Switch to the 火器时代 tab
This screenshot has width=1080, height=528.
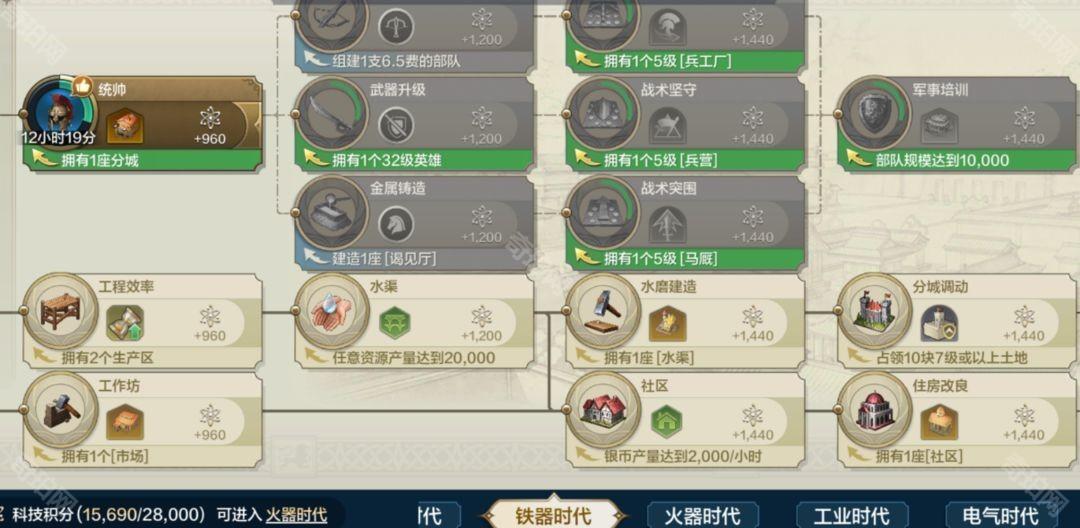pos(703,515)
